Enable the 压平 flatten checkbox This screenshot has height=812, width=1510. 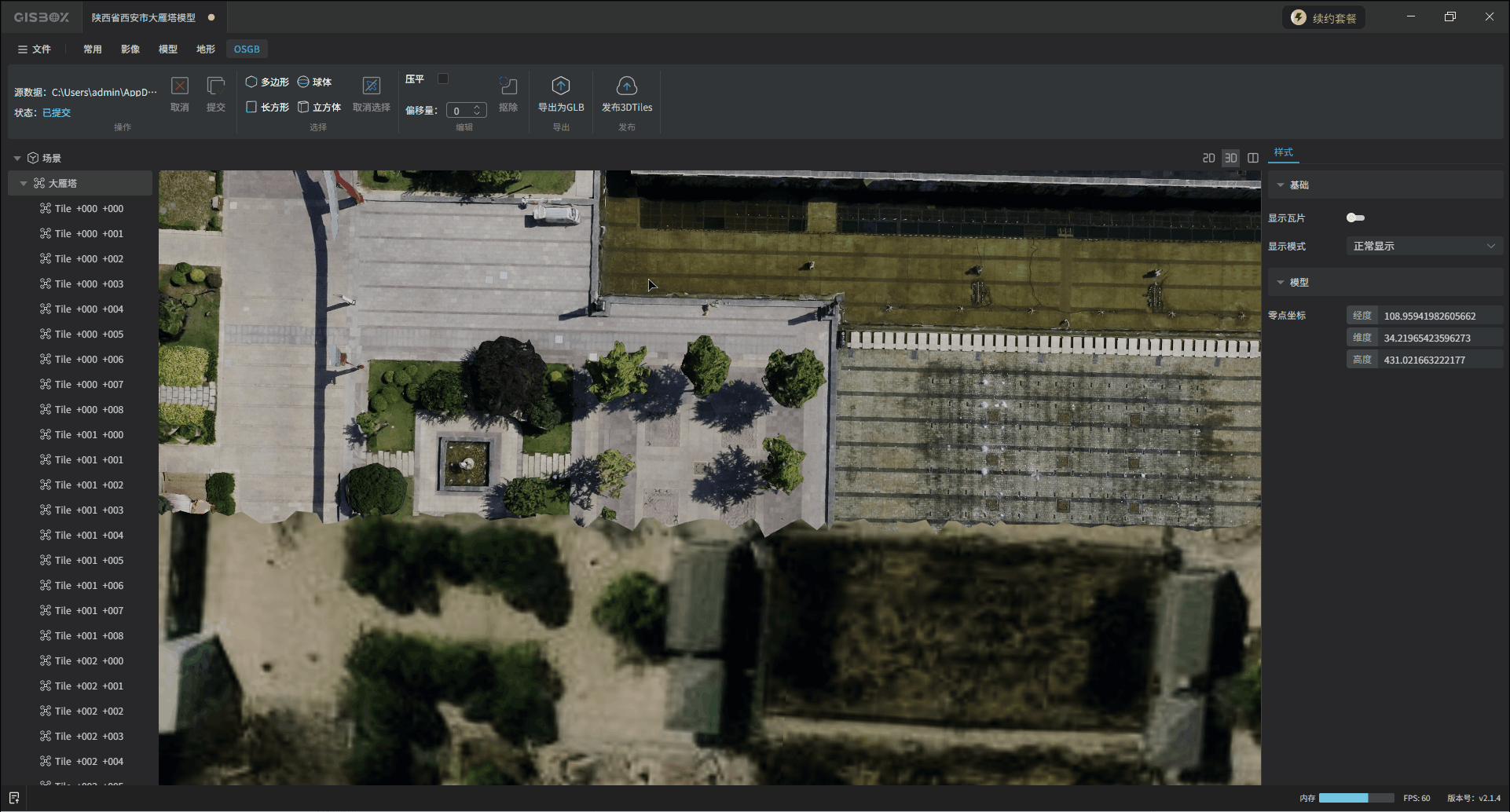443,79
